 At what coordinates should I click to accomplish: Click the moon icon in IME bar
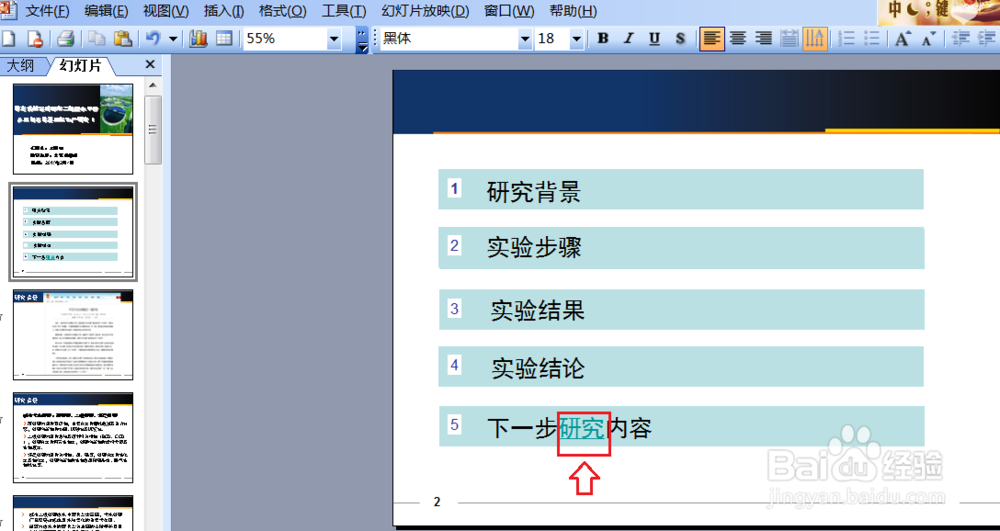(913, 10)
